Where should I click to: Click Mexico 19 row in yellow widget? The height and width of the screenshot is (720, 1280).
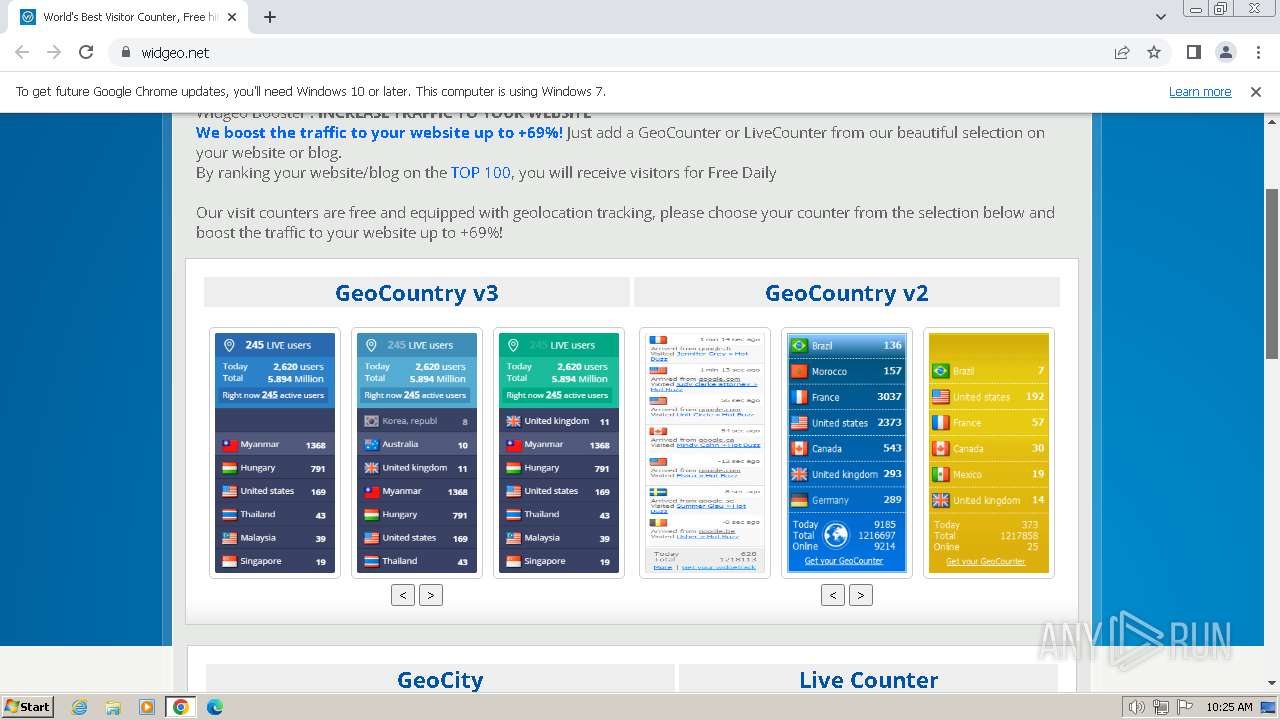(x=989, y=474)
